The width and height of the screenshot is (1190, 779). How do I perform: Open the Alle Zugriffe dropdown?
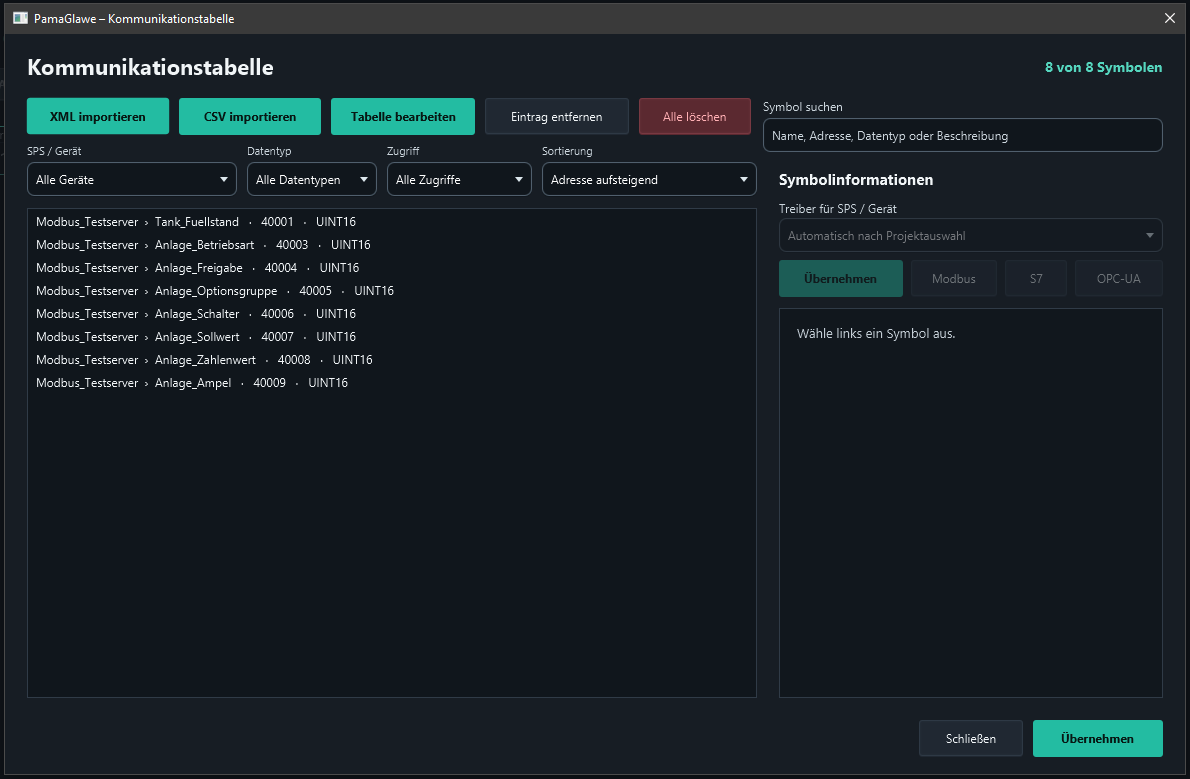[459, 179]
